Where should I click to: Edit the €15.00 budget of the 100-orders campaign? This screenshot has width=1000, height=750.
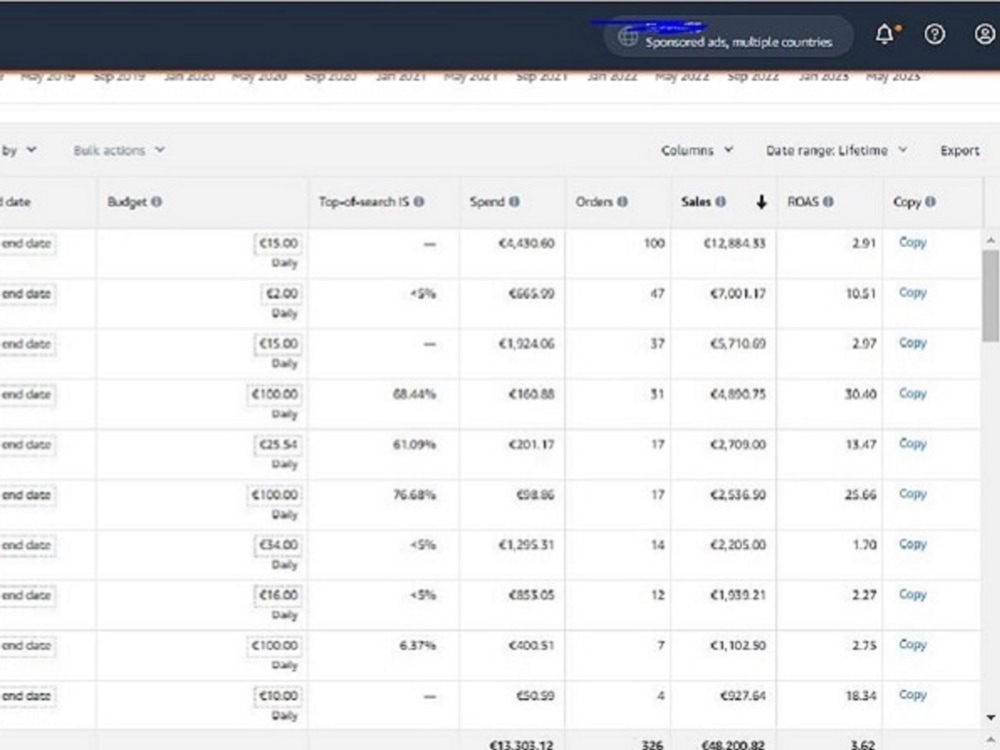(278, 244)
